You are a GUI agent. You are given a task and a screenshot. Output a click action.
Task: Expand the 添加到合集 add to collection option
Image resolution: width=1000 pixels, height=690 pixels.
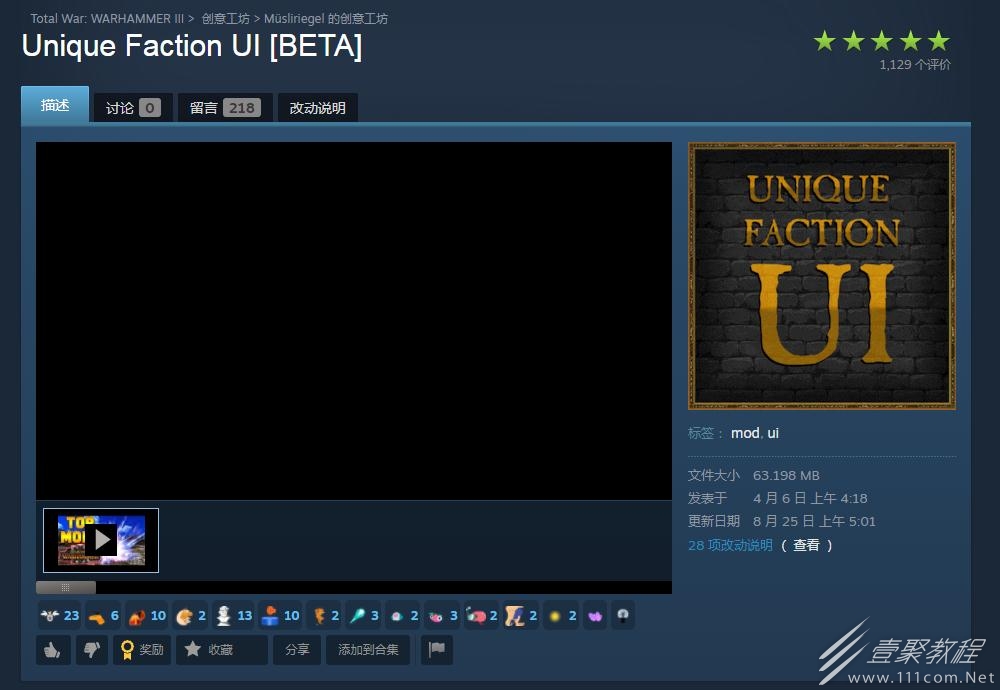coord(368,650)
